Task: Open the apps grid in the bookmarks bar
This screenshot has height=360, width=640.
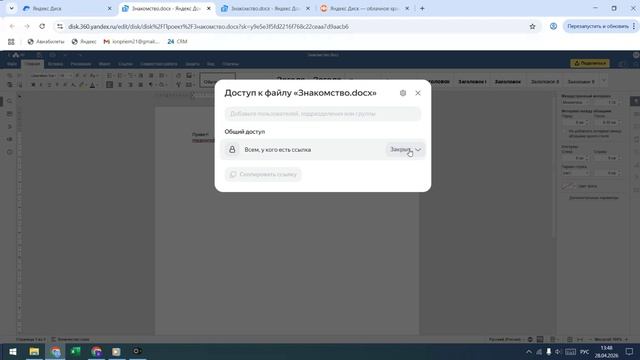Action: pyautogui.click(x=11, y=42)
